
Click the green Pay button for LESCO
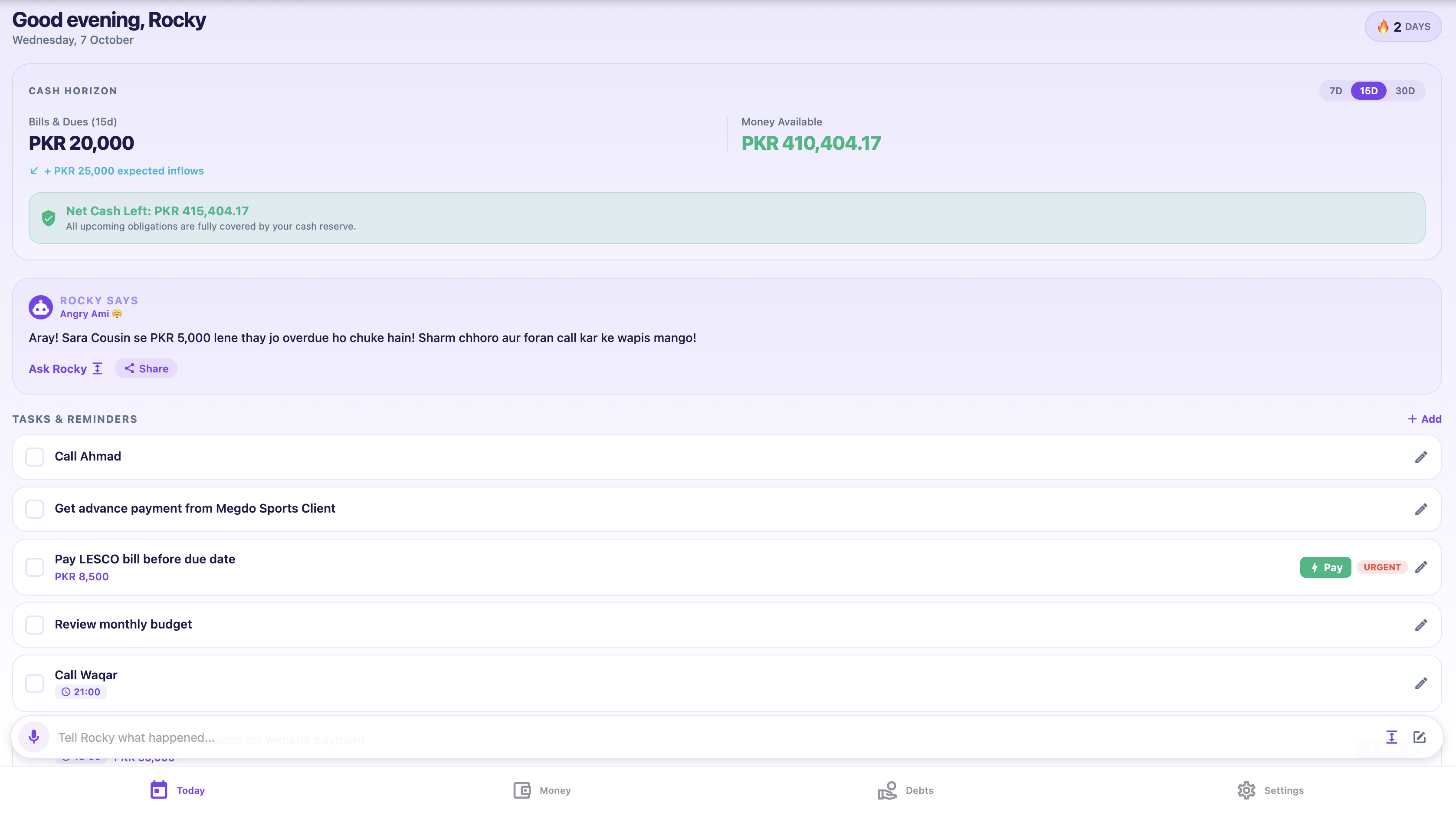click(1325, 567)
